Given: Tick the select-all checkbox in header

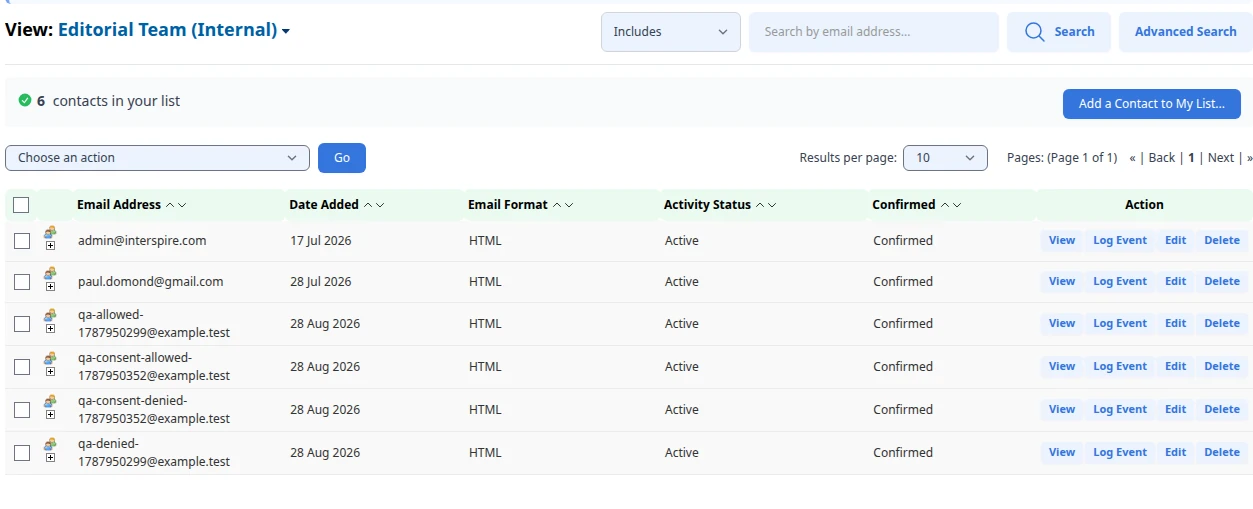Looking at the screenshot, I should [21, 205].
